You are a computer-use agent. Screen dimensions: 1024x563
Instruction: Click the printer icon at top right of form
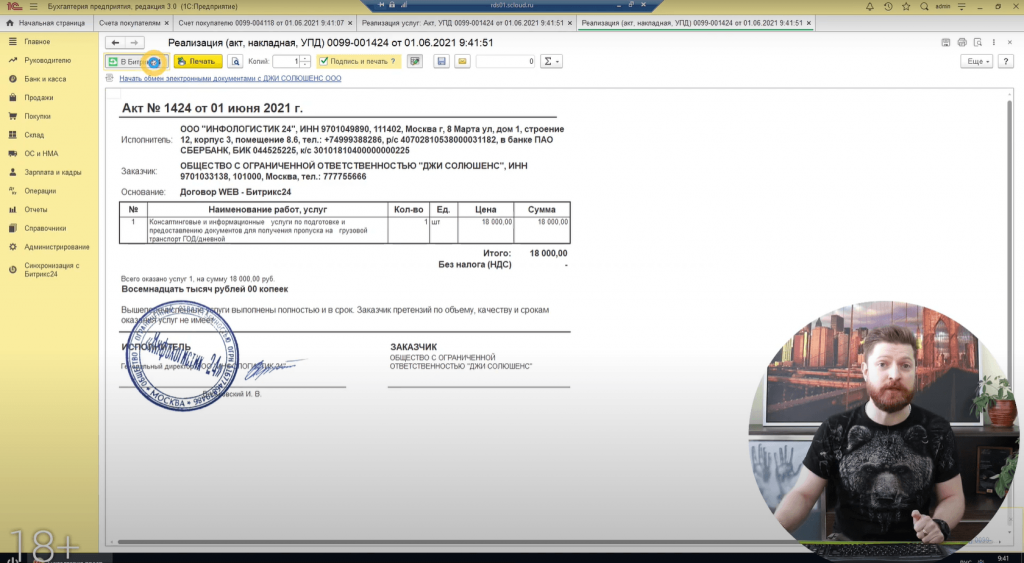pos(962,42)
